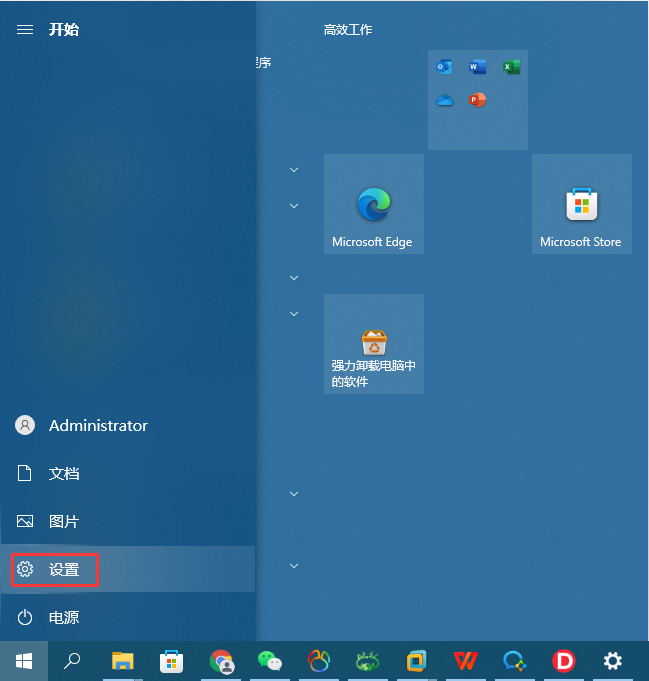The height and width of the screenshot is (681, 649).
Task: Open the Microsoft Edge tile
Action: (x=373, y=204)
